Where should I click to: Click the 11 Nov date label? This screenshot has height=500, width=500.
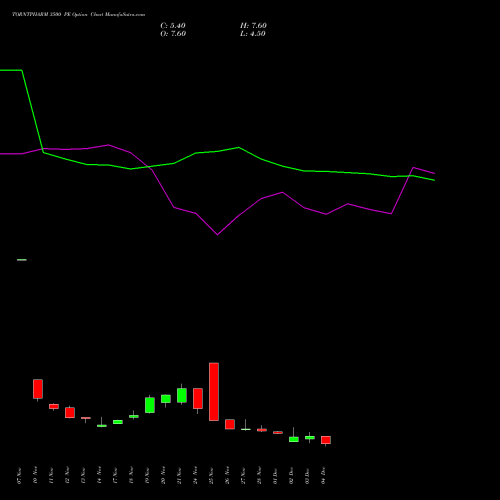pos(51,476)
